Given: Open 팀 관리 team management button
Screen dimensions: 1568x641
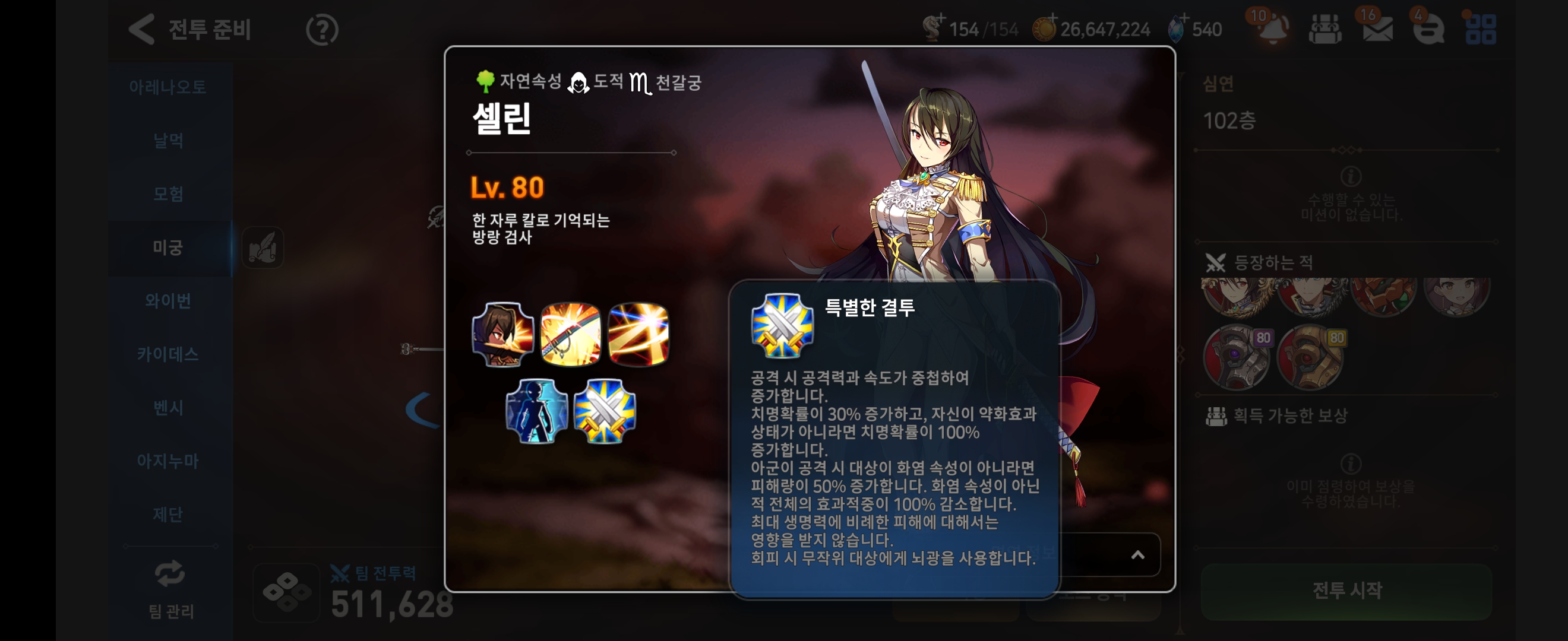Looking at the screenshot, I should click(170, 589).
